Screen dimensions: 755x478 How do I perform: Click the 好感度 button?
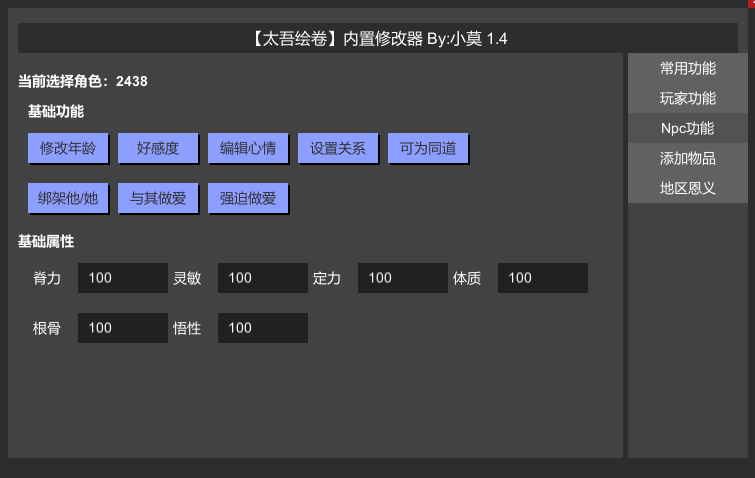pyautogui.click(x=158, y=148)
